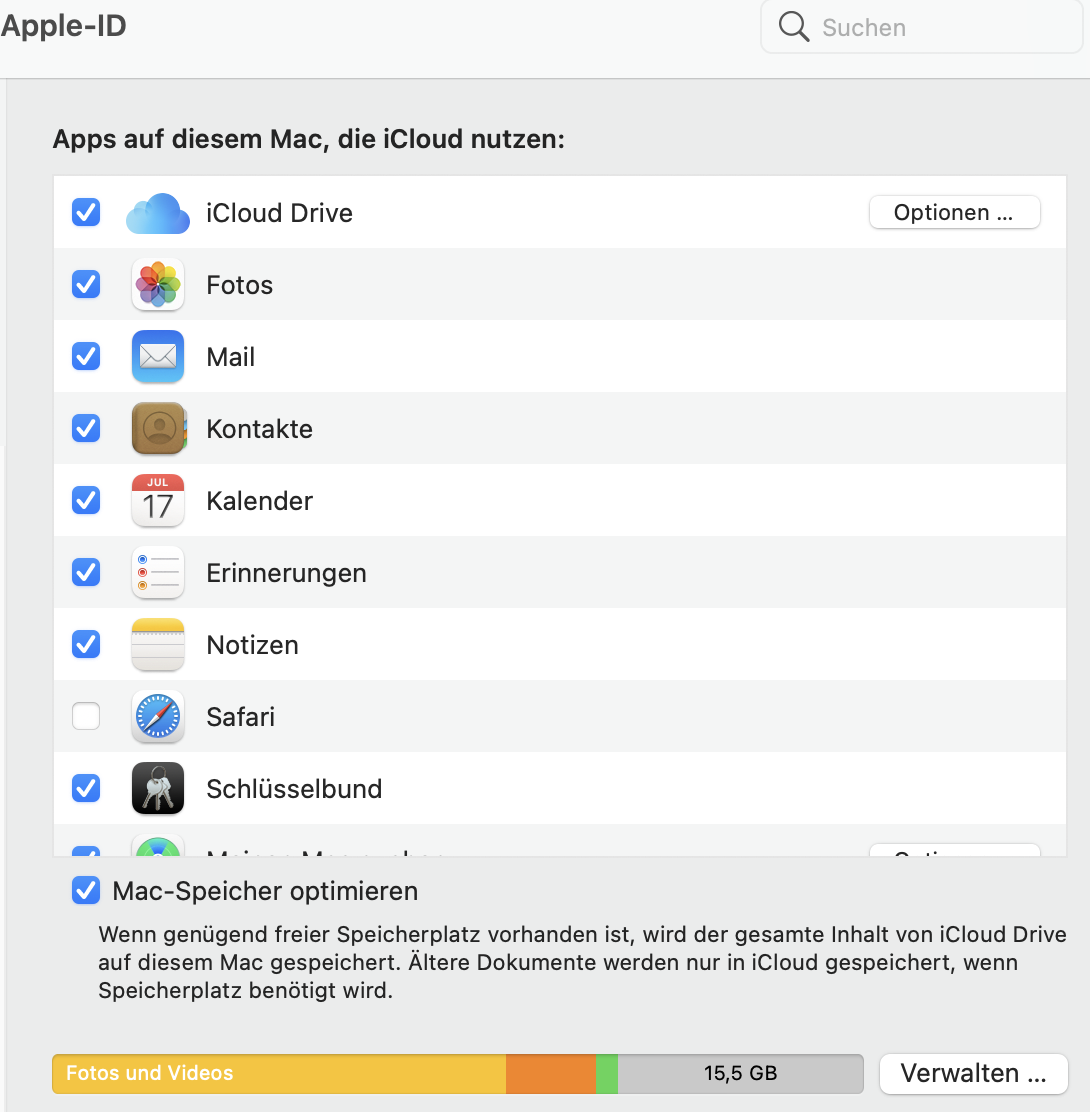1090x1112 pixels.
Task: Click the Safari compass icon
Action: click(x=157, y=716)
